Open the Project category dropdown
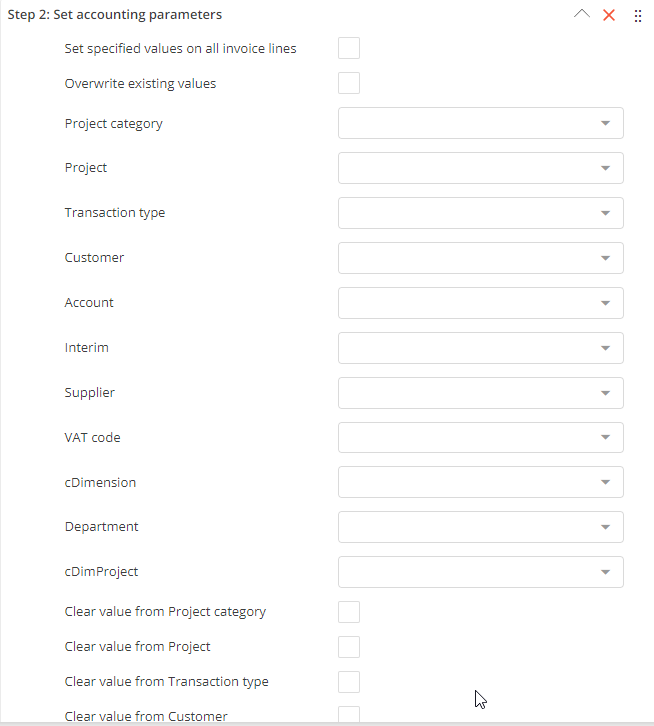Screen dimensions: 654x726 604,123
